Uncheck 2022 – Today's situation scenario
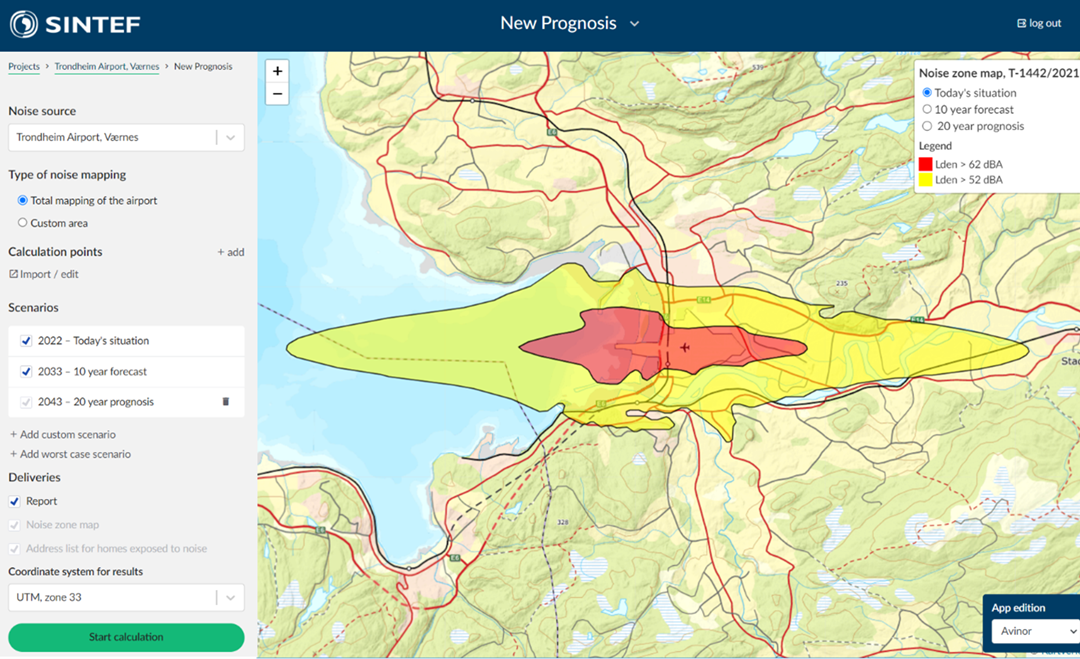 pos(26,341)
